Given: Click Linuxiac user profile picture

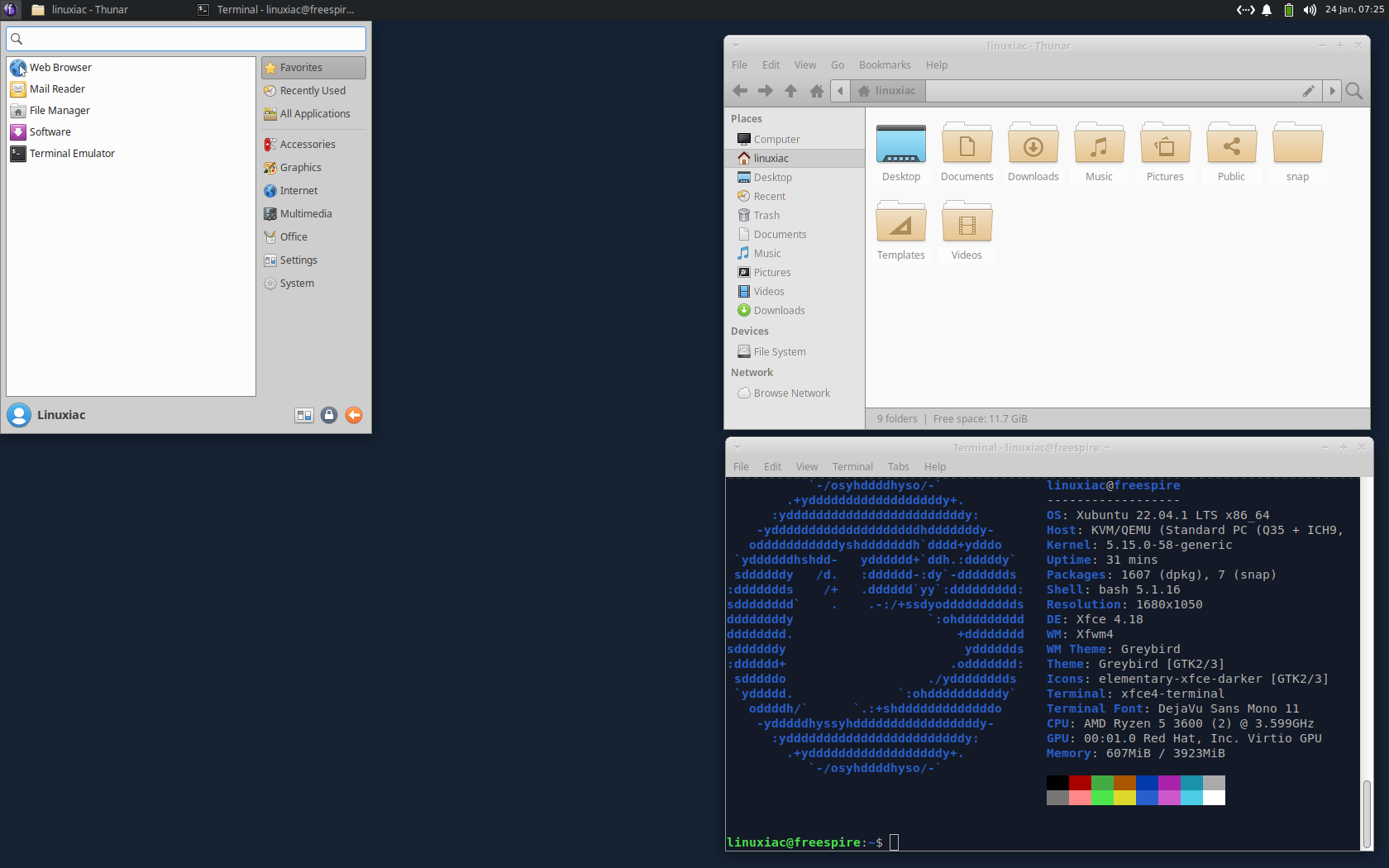Looking at the screenshot, I should [x=19, y=415].
